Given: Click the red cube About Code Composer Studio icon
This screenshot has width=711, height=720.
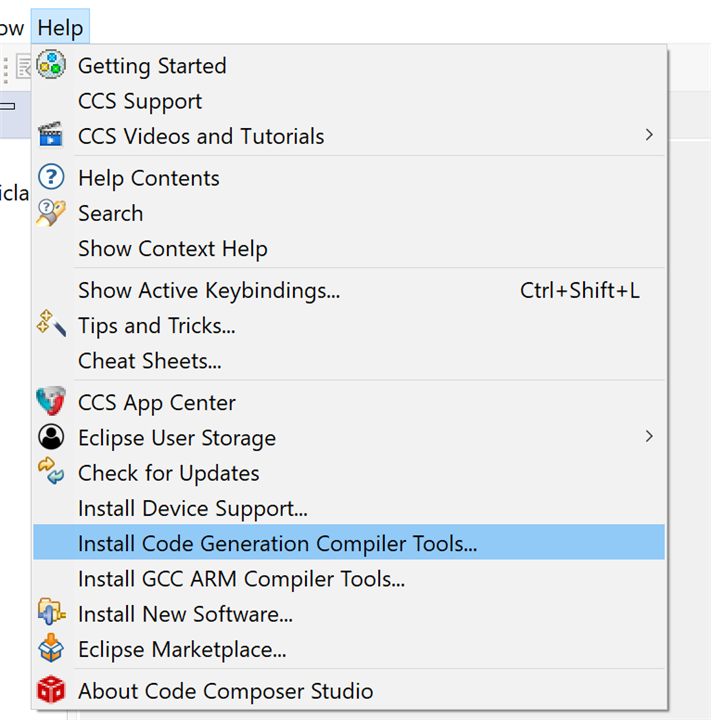Looking at the screenshot, I should (x=51, y=689).
